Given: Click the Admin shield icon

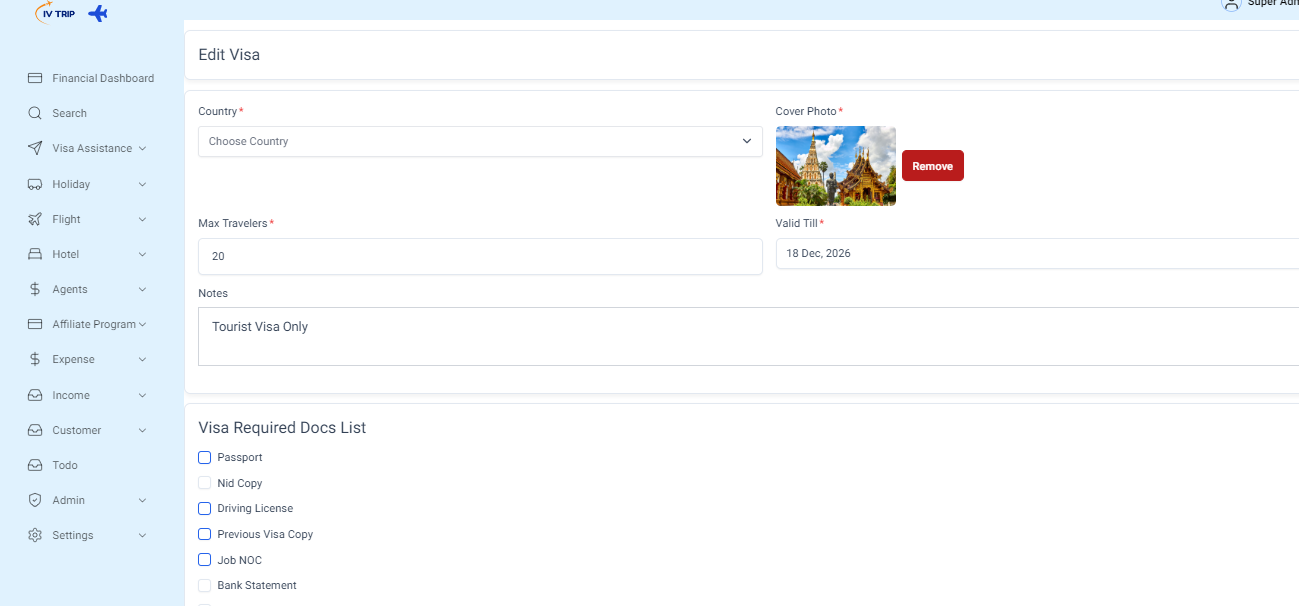Looking at the screenshot, I should [35, 500].
